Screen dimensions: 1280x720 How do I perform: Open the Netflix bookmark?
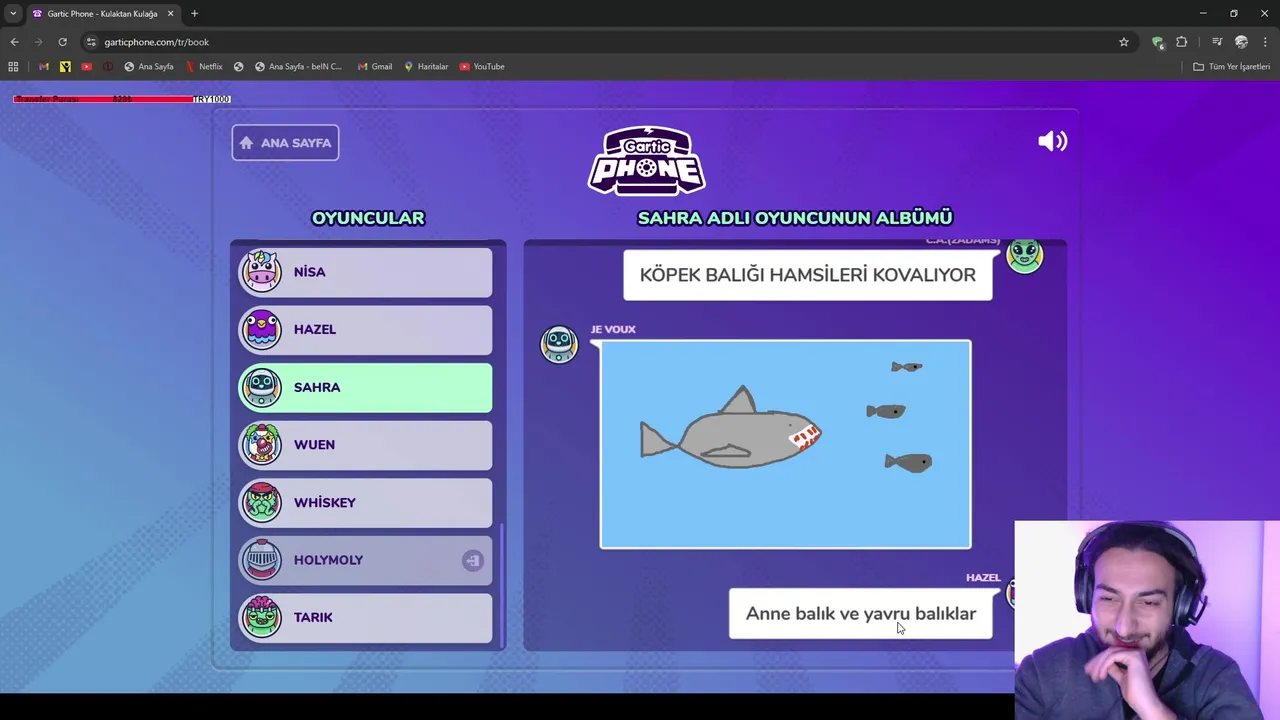click(x=204, y=67)
